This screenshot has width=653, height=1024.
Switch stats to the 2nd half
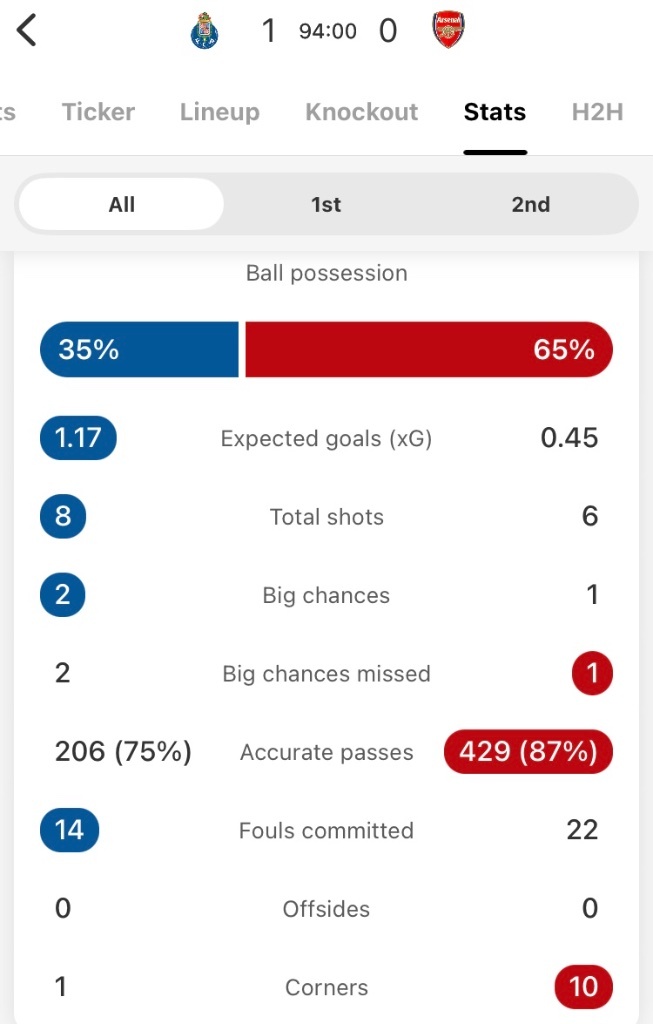530,204
